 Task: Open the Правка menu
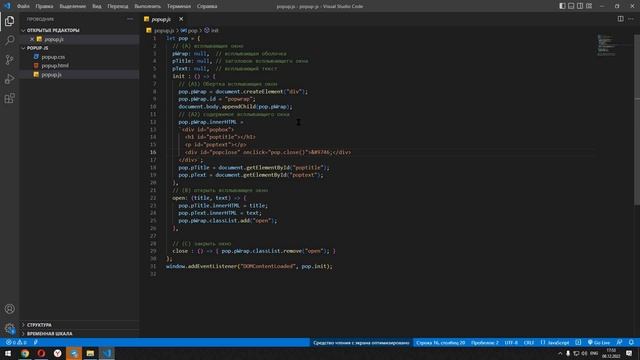click(44, 6)
